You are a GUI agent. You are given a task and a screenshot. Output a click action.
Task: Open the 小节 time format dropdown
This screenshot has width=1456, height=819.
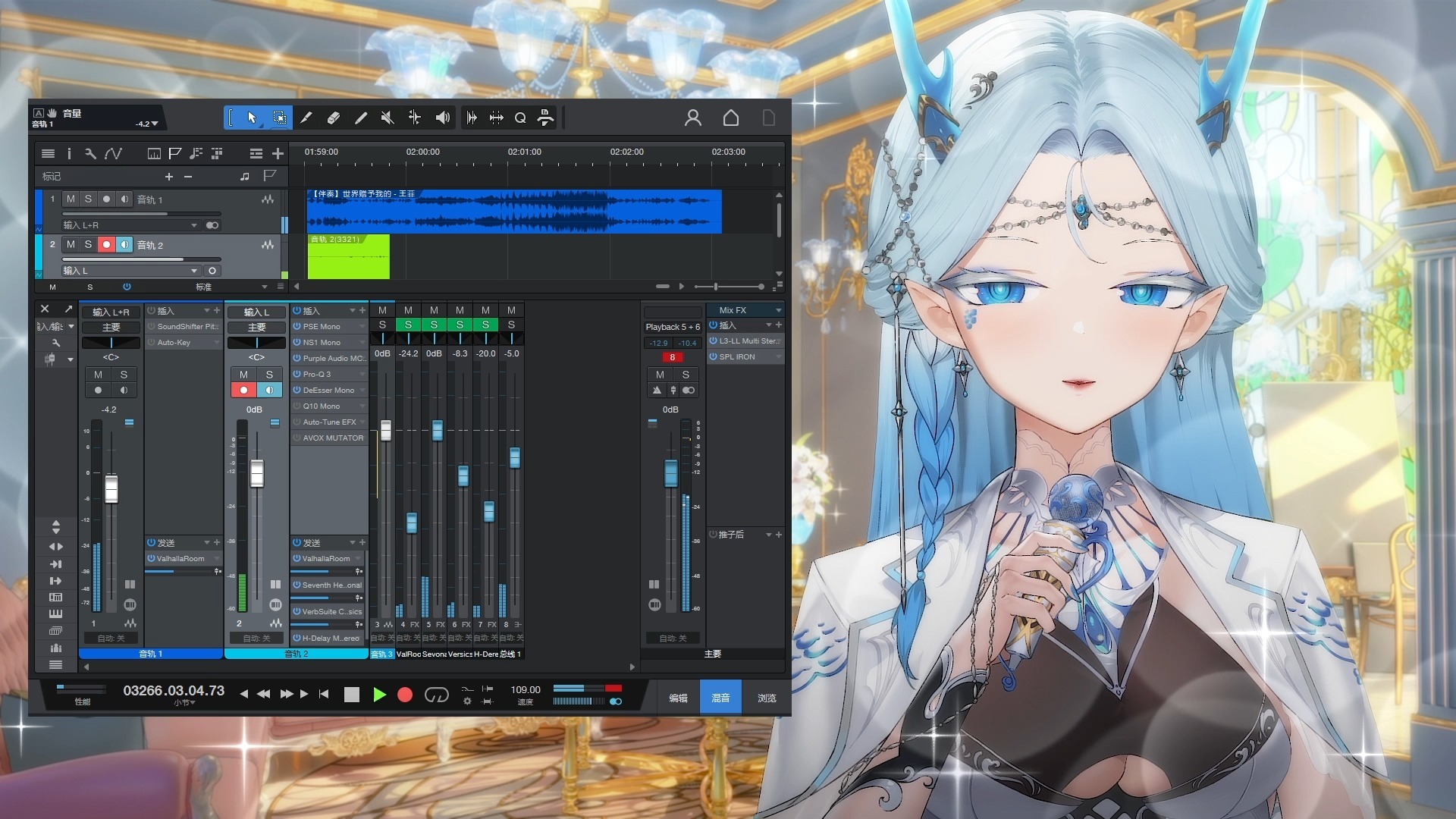click(x=184, y=703)
